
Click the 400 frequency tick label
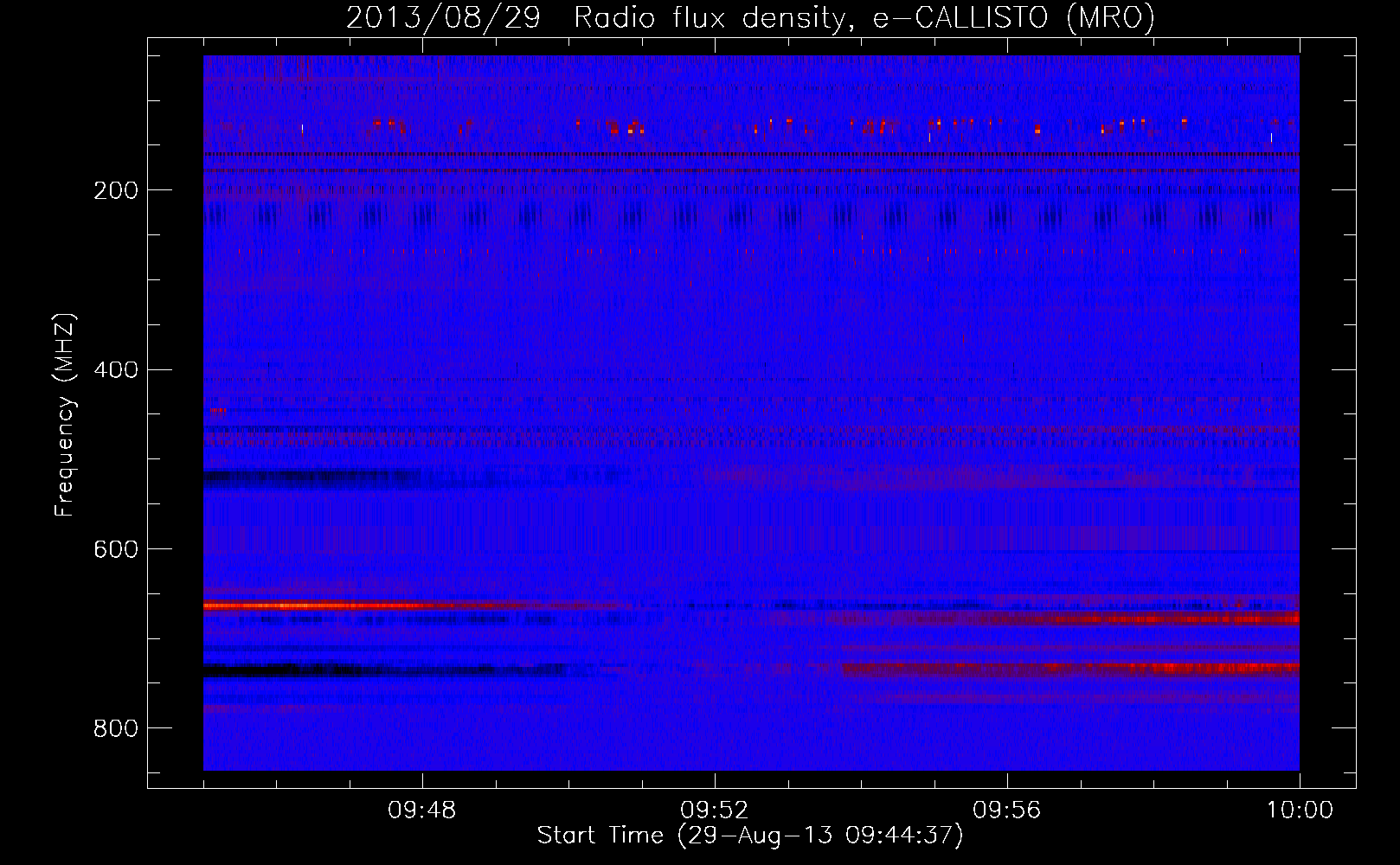click(115, 370)
